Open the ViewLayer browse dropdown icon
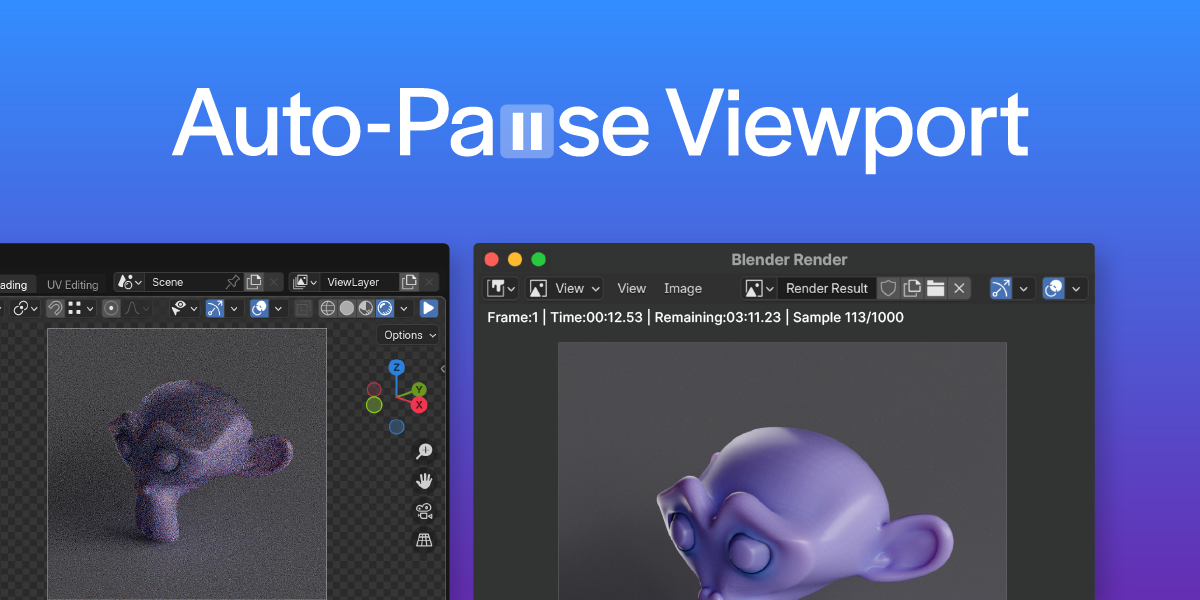The height and width of the screenshot is (600, 1200). click(x=305, y=282)
